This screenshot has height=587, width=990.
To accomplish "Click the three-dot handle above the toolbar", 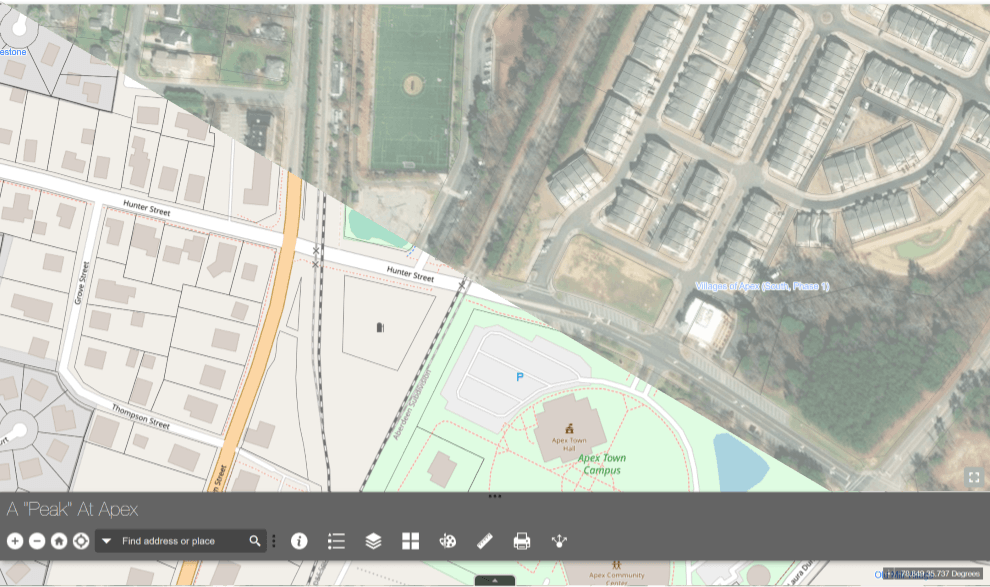I will click(x=495, y=496).
